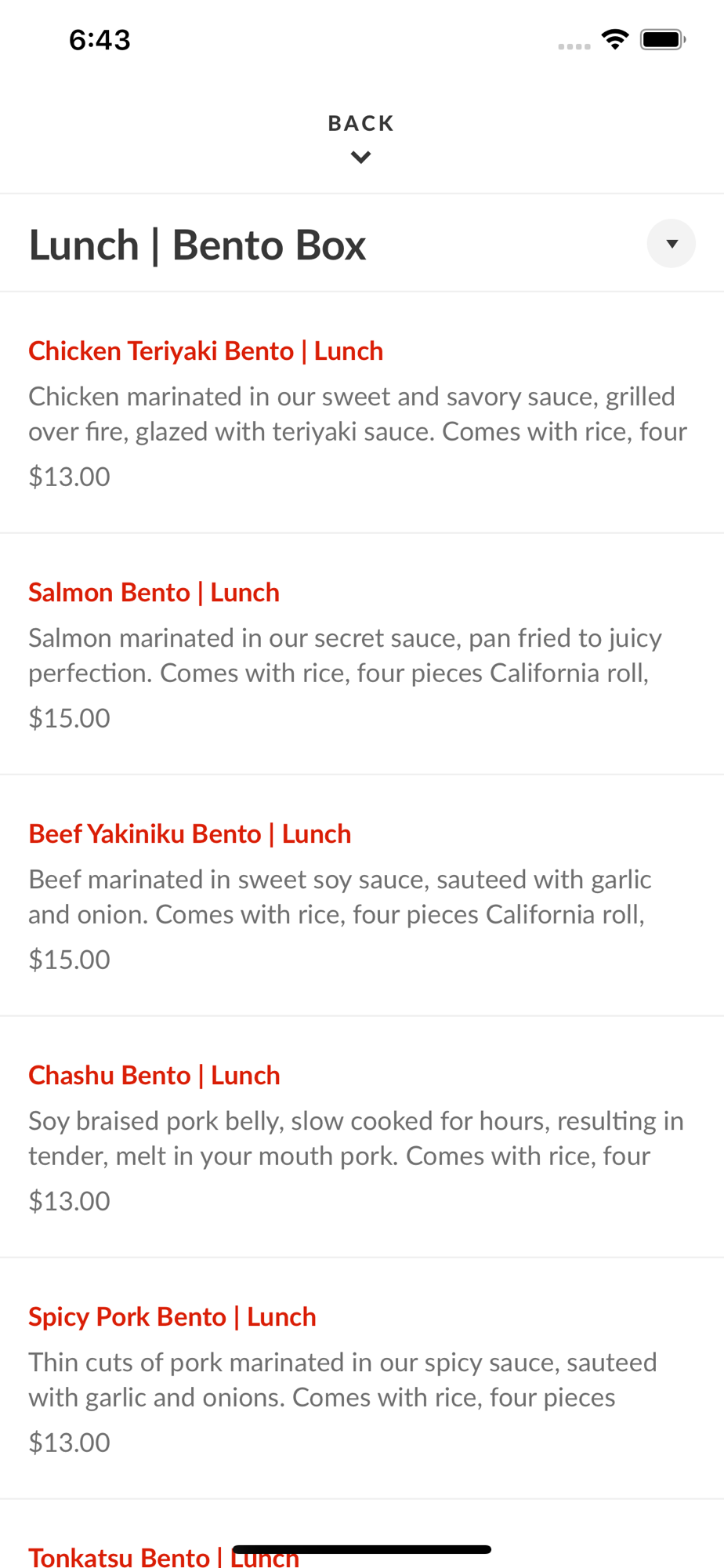Select the Salmon Bento | Lunch title
724x1568 pixels.
pos(154,592)
